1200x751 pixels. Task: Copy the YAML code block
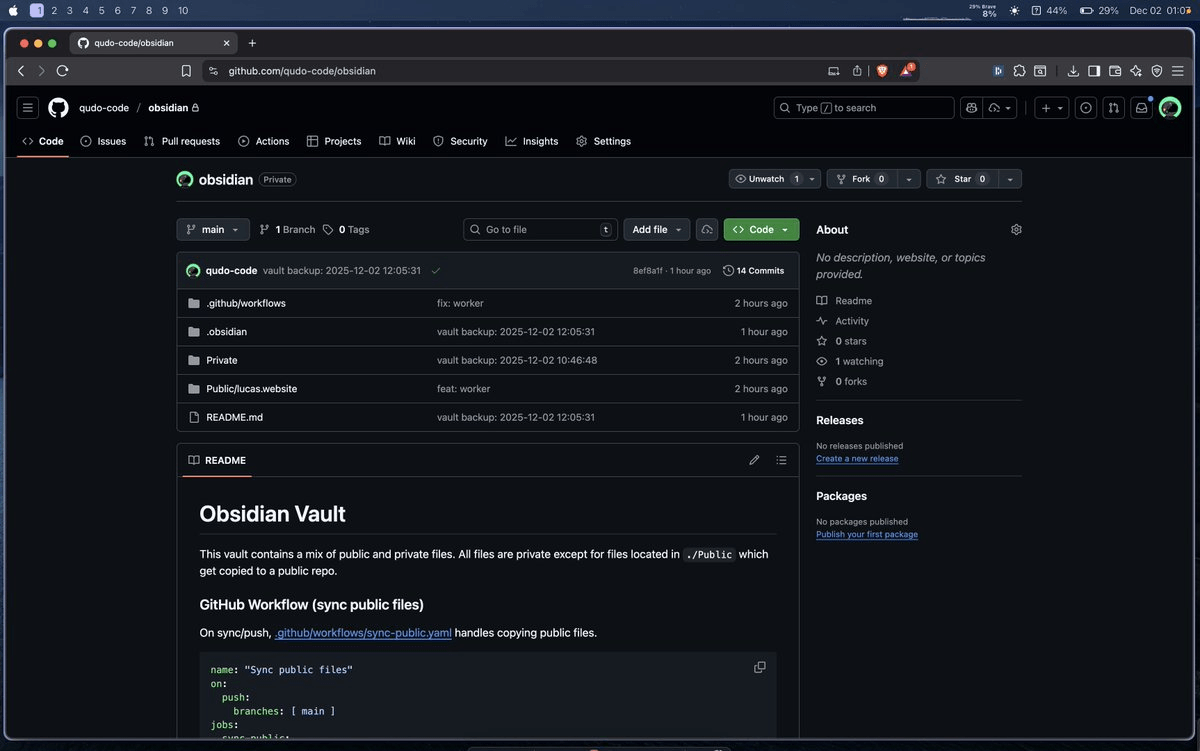pos(759,667)
